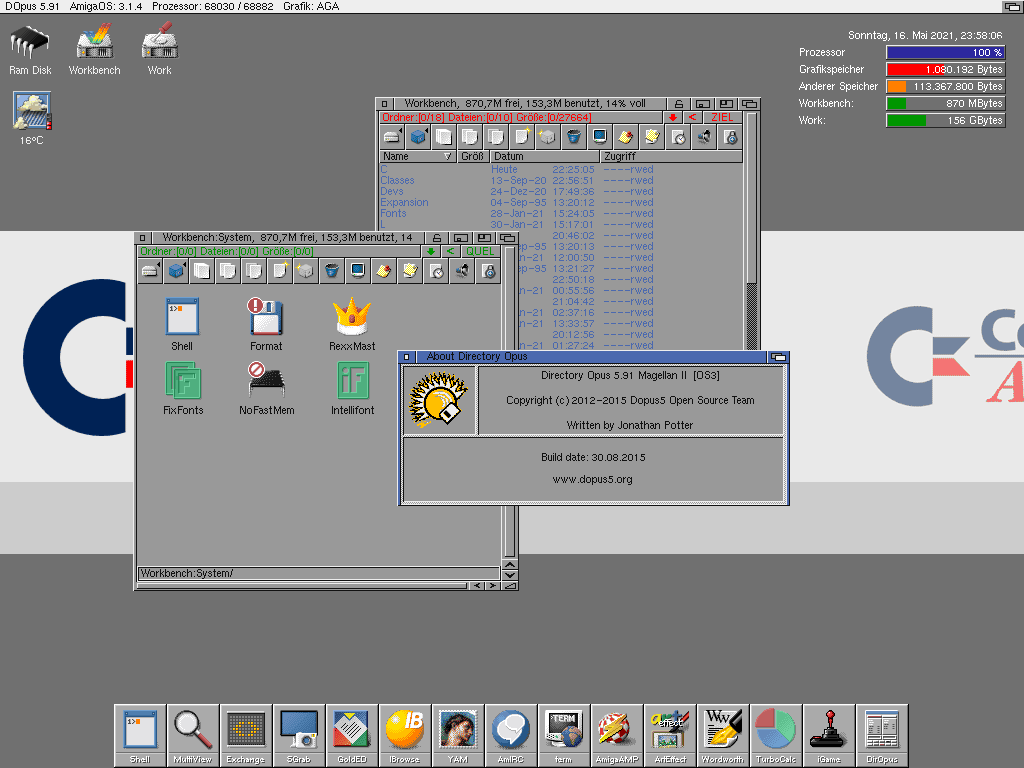Open Name column sort triangle

(447, 157)
